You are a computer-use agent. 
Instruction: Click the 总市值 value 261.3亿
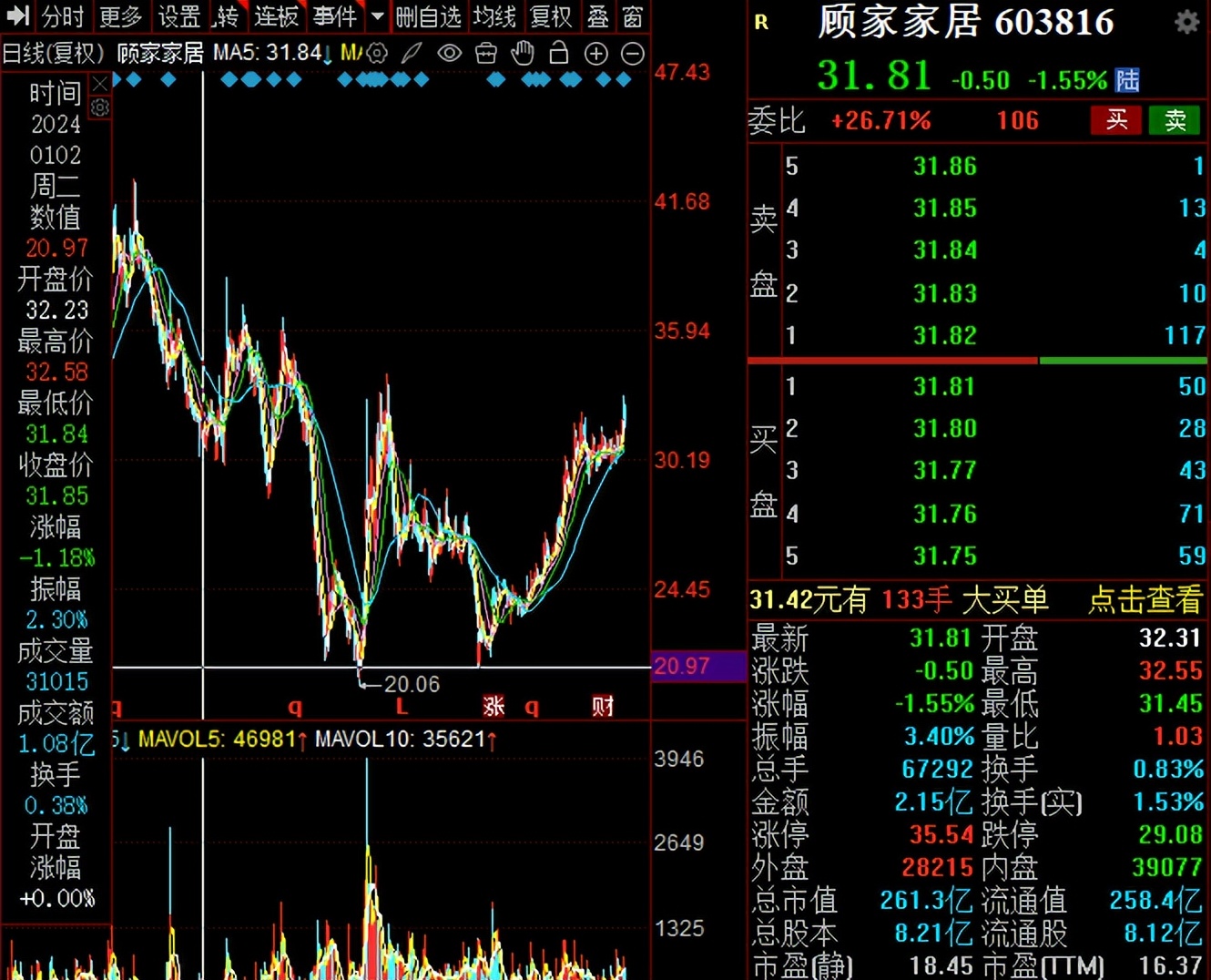coord(926,901)
